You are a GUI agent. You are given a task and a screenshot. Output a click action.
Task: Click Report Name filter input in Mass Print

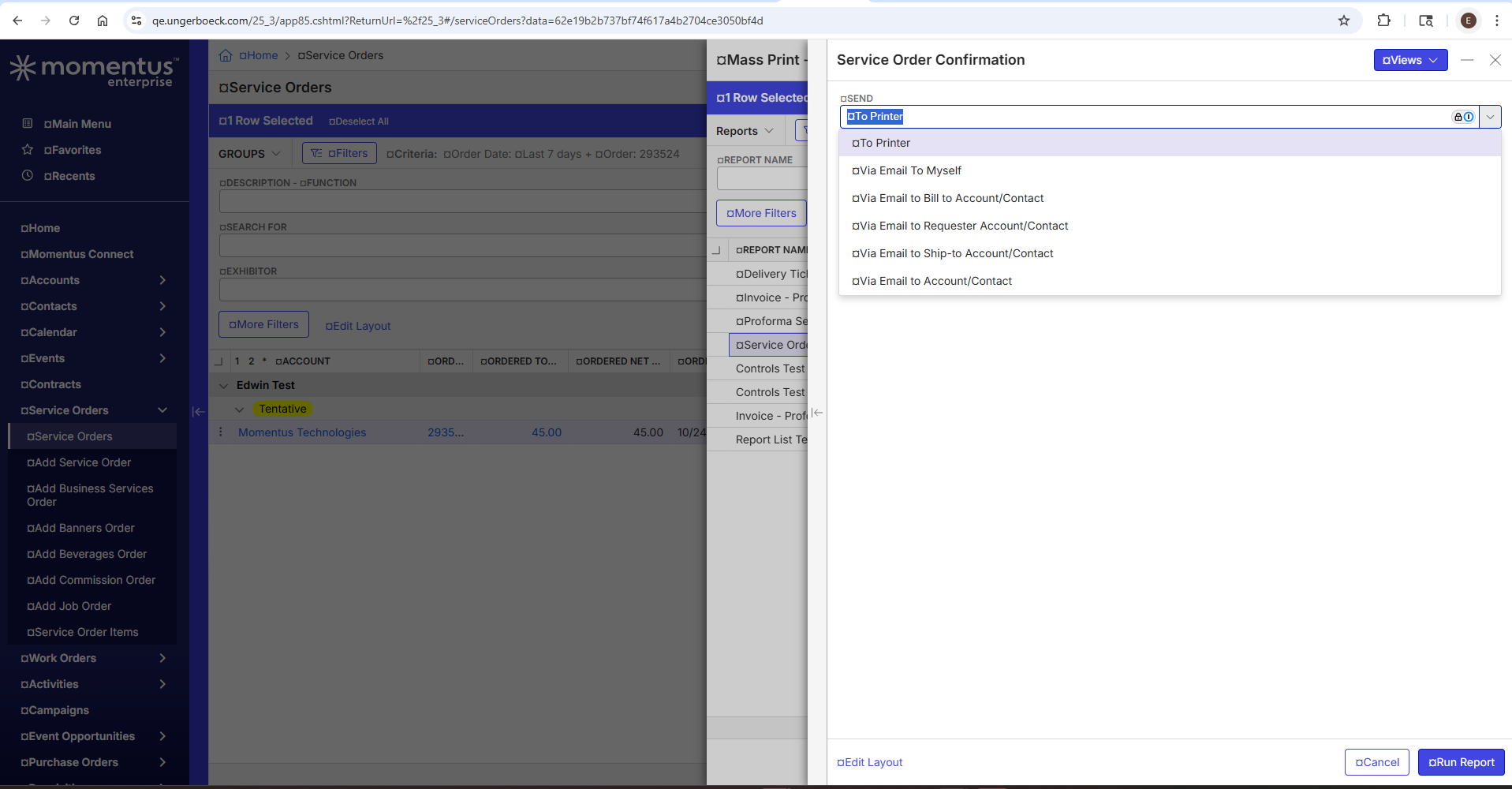tap(762, 179)
